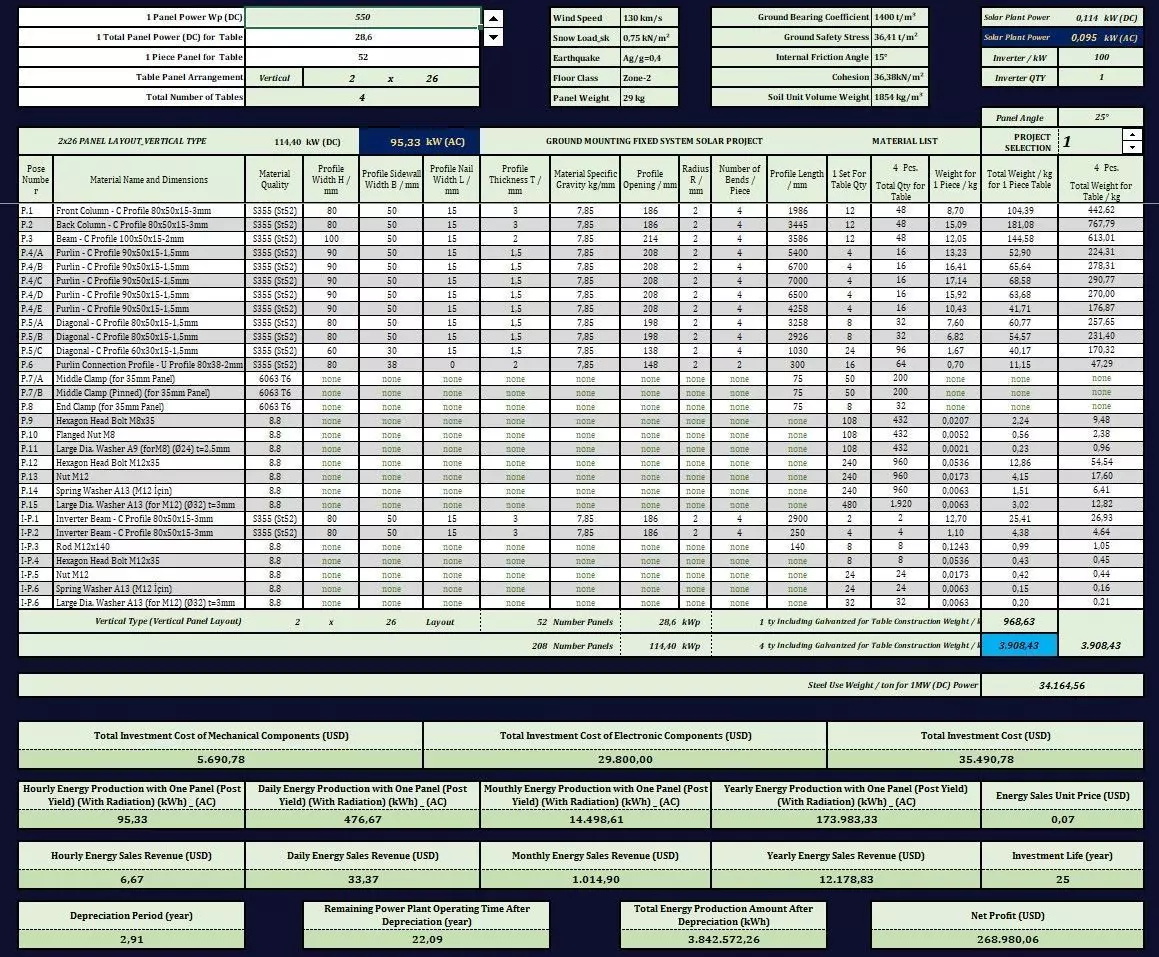Screen dimensions: 1159x957
Task: Click the Panel Weight value '29 kg'
Action: pos(649,98)
